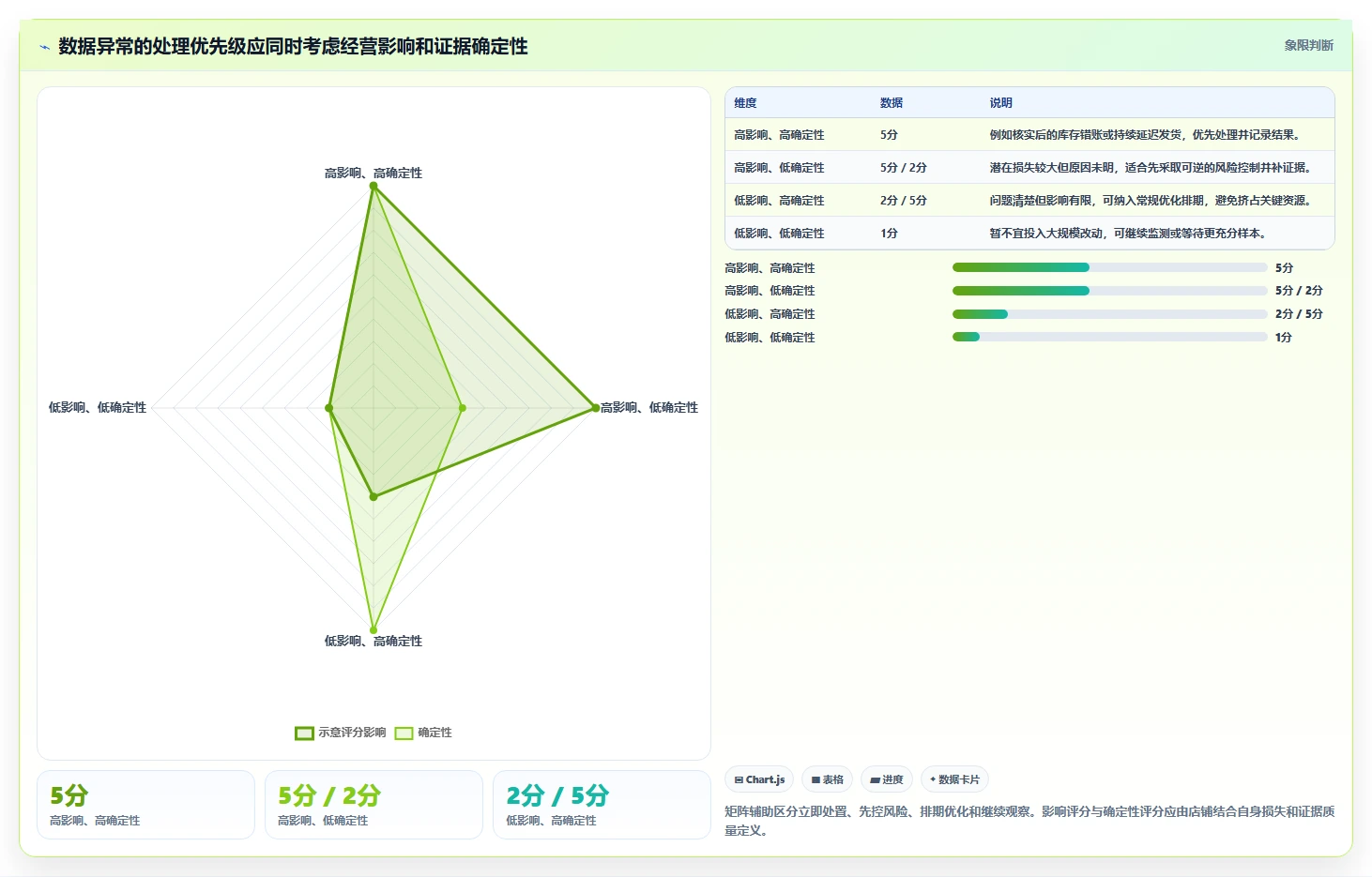Click the 2分 / 5分 data card
1372x877 pixels.
pos(602,805)
